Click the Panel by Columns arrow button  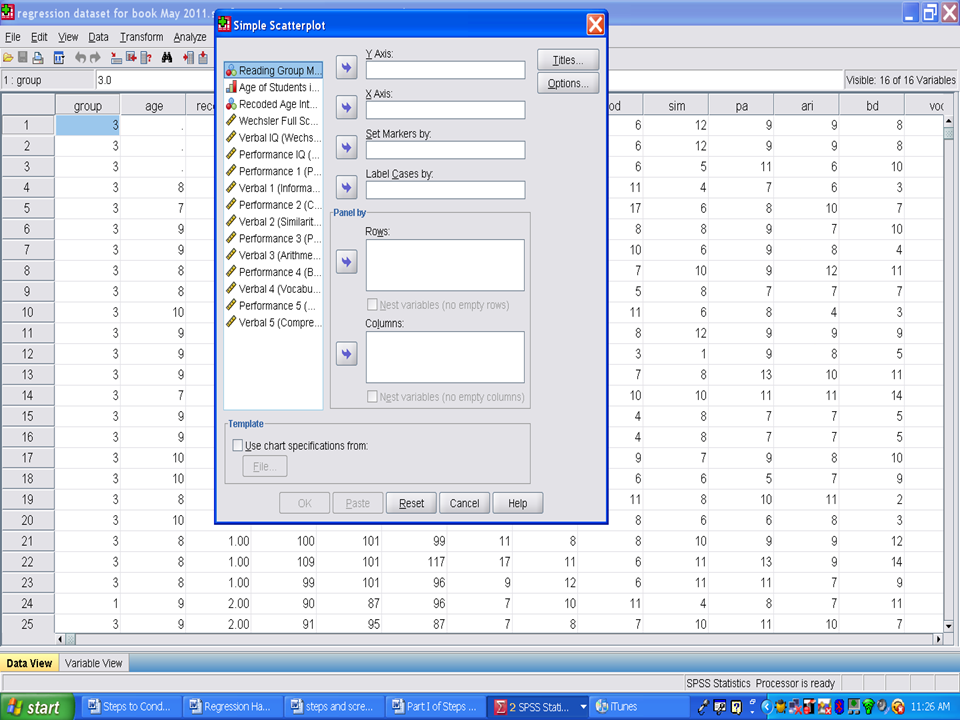click(x=346, y=354)
